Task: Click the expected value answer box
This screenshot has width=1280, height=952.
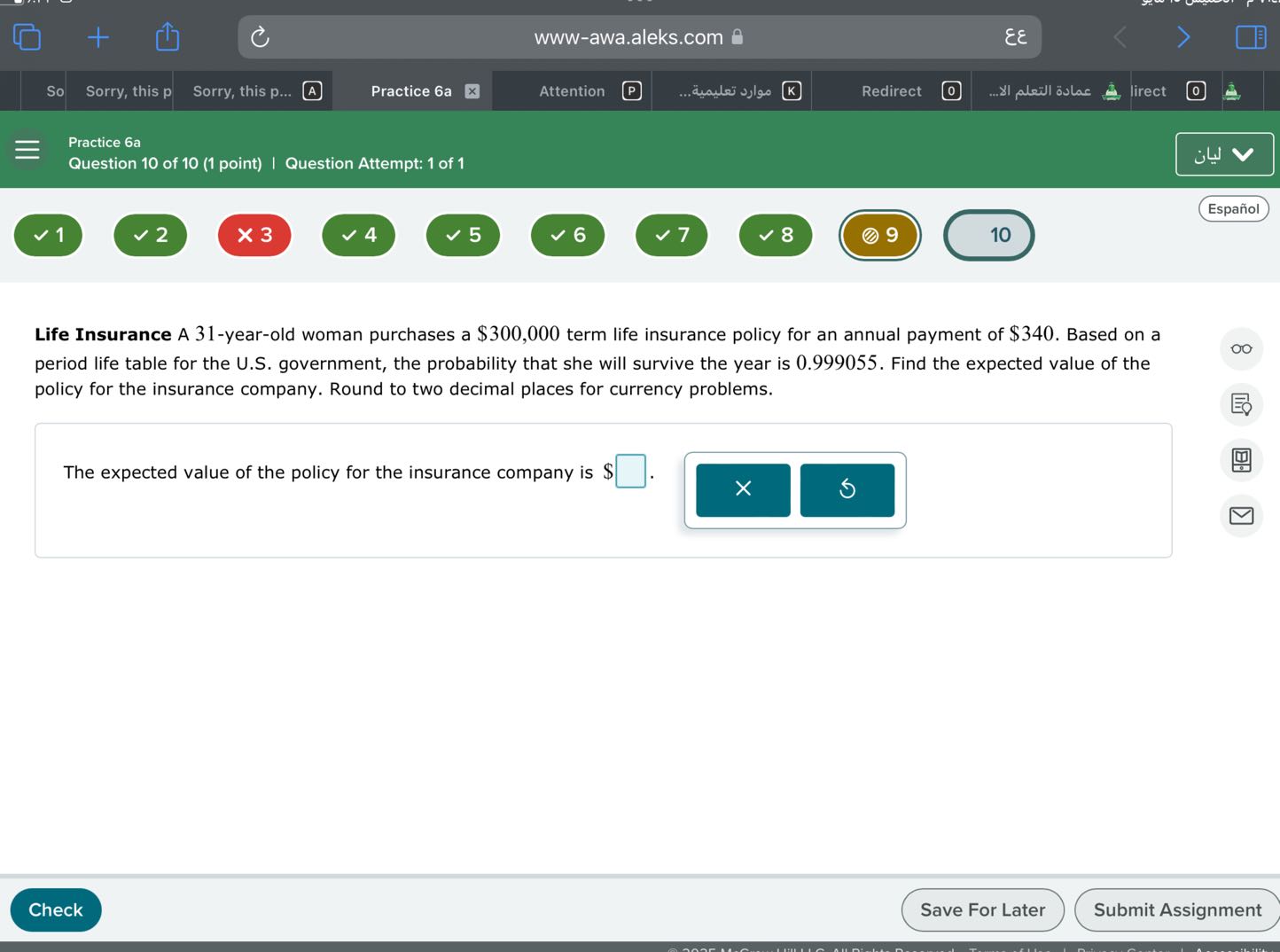Action: [630, 471]
